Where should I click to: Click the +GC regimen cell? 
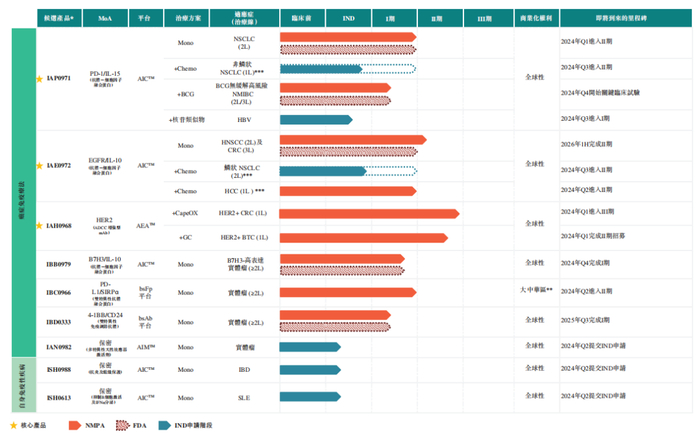pyautogui.click(x=186, y=237)
